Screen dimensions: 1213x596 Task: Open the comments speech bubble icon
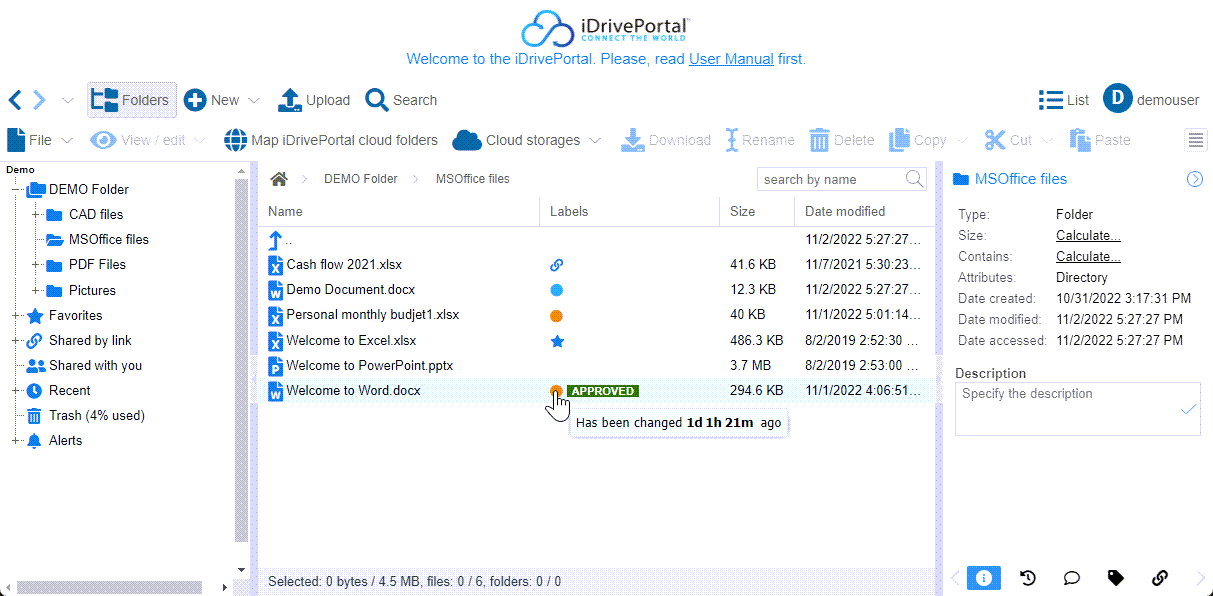pyautogui.click(x=1071, y=577)
